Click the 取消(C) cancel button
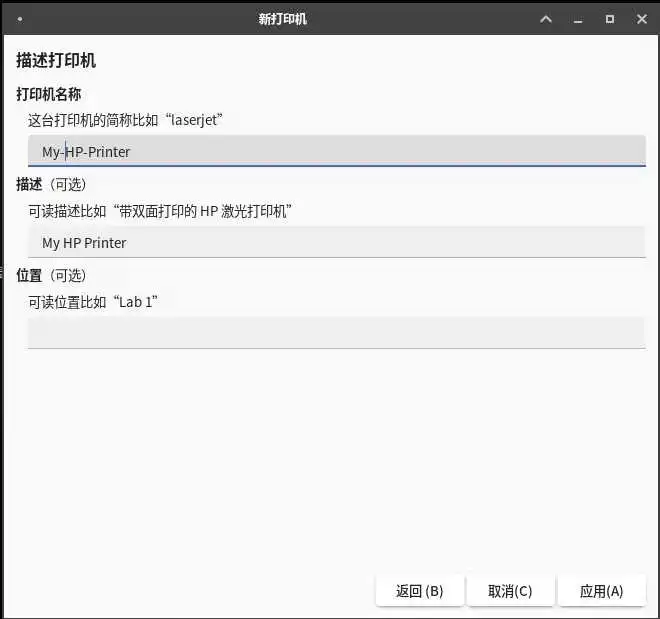 click(510, 591)
